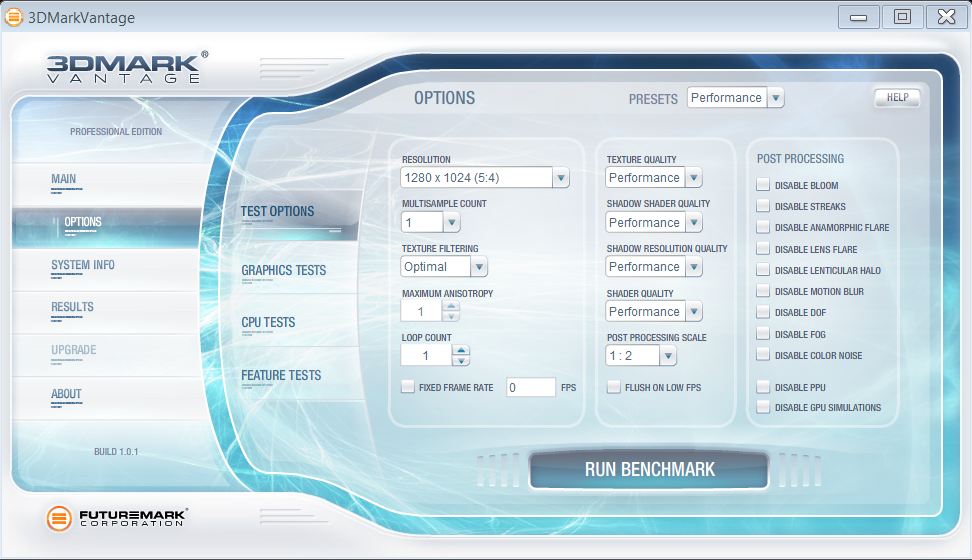Click Maximum Anisotropy down arrow
This screenshot has width=972, height=560.
[x=451, y=316]
